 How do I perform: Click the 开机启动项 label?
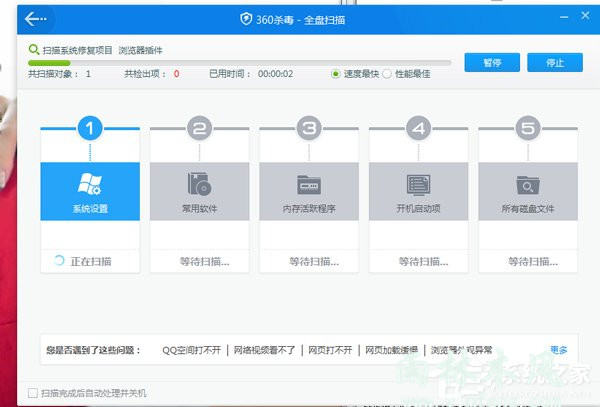pos(418,209)
